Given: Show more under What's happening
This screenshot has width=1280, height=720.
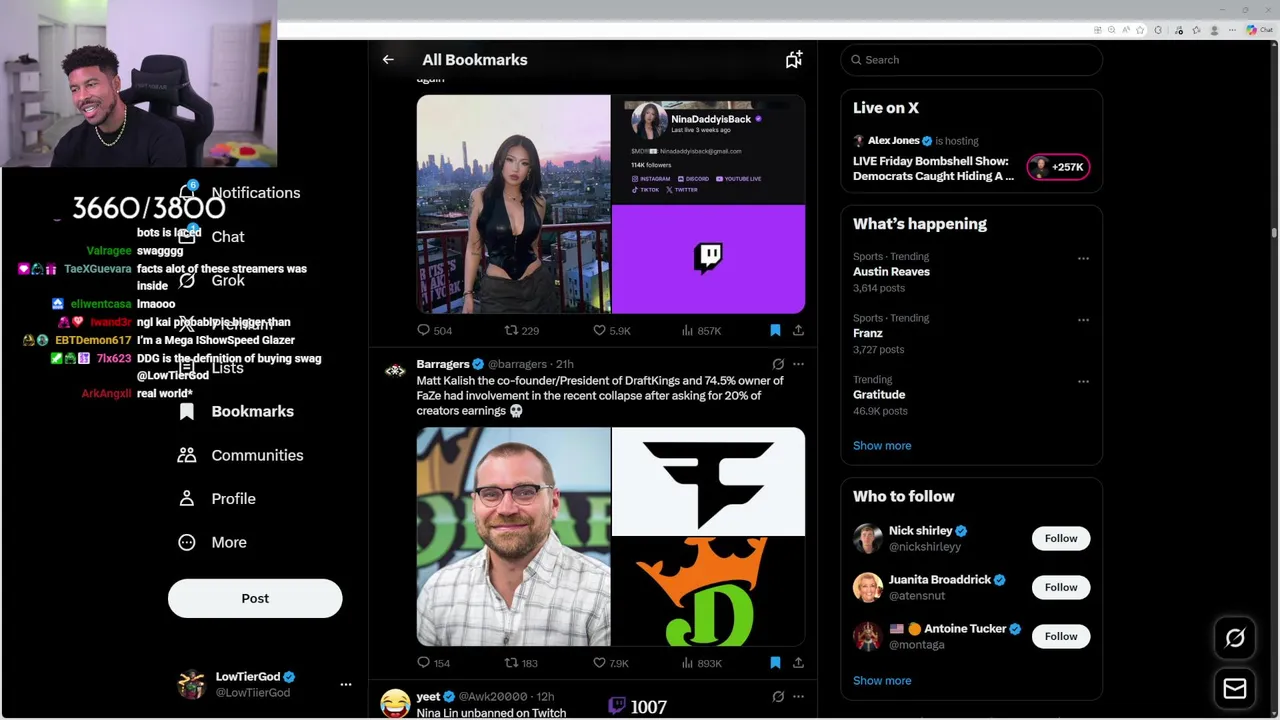Looking at the screenshot, I should [x=882, y=446].
